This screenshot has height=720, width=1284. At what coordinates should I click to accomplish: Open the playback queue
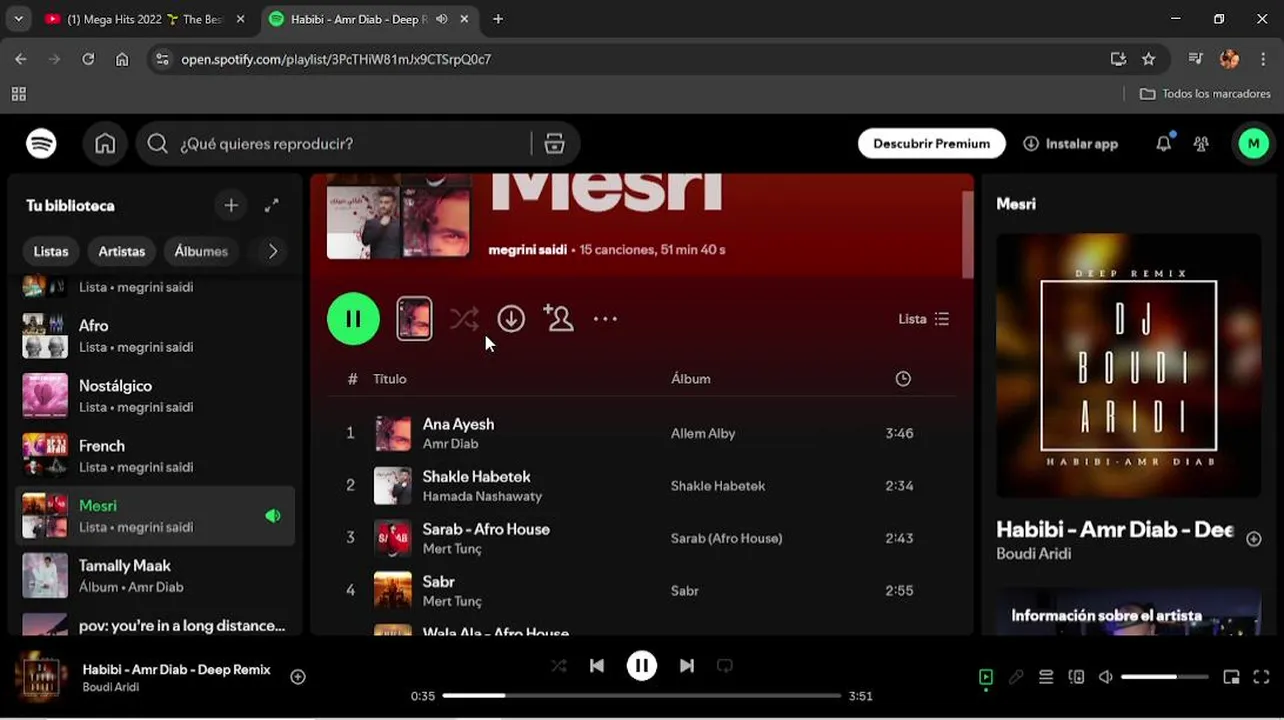click(x=1046, y=677)
